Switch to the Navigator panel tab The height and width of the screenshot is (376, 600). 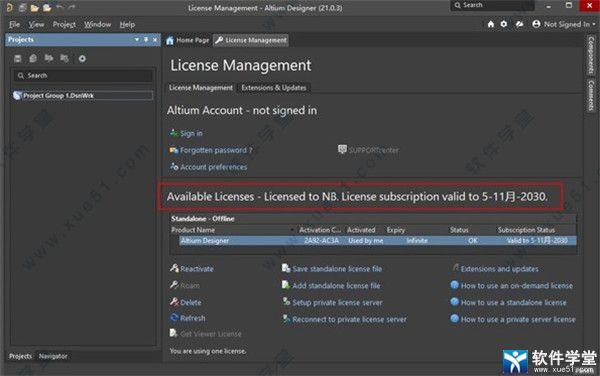coord(53,356)
